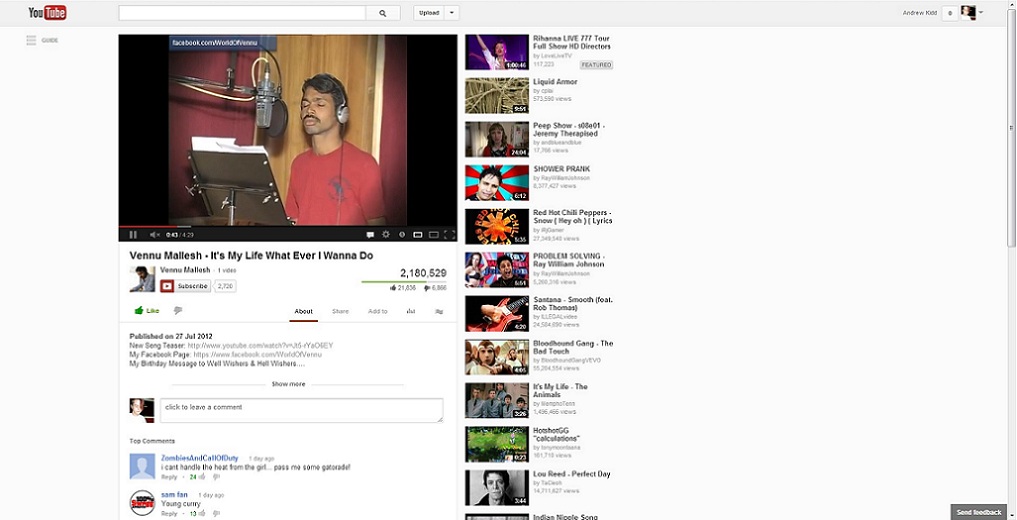Switch player to large size mode
Screen dimensions: 1017x520
pyautogui.click(x=434, y=235)
